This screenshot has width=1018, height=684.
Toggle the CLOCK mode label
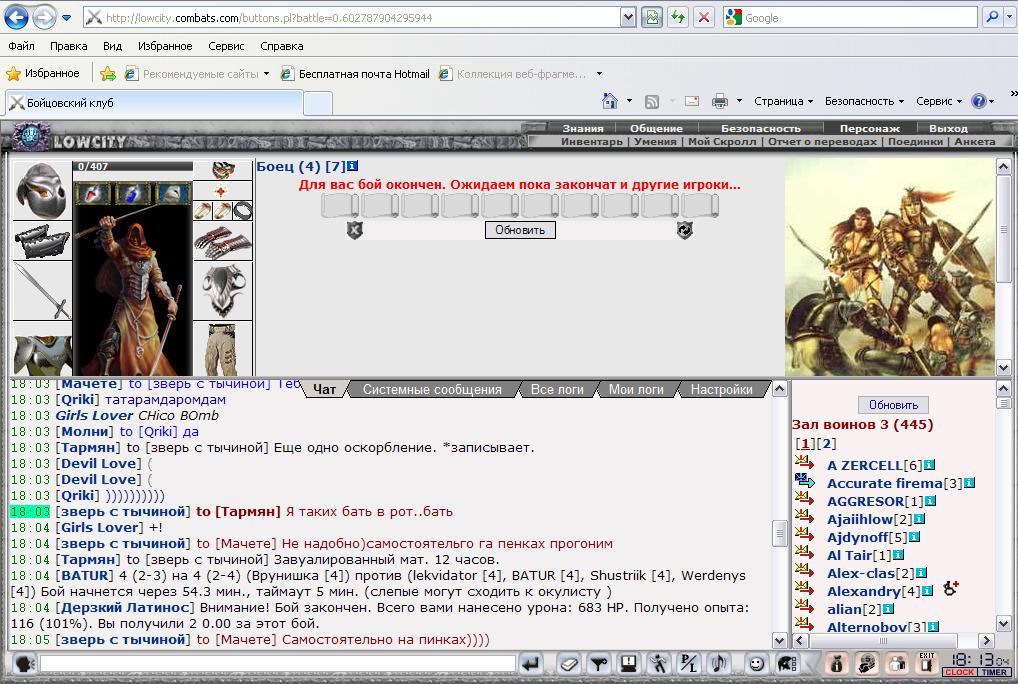pos(960,672)
